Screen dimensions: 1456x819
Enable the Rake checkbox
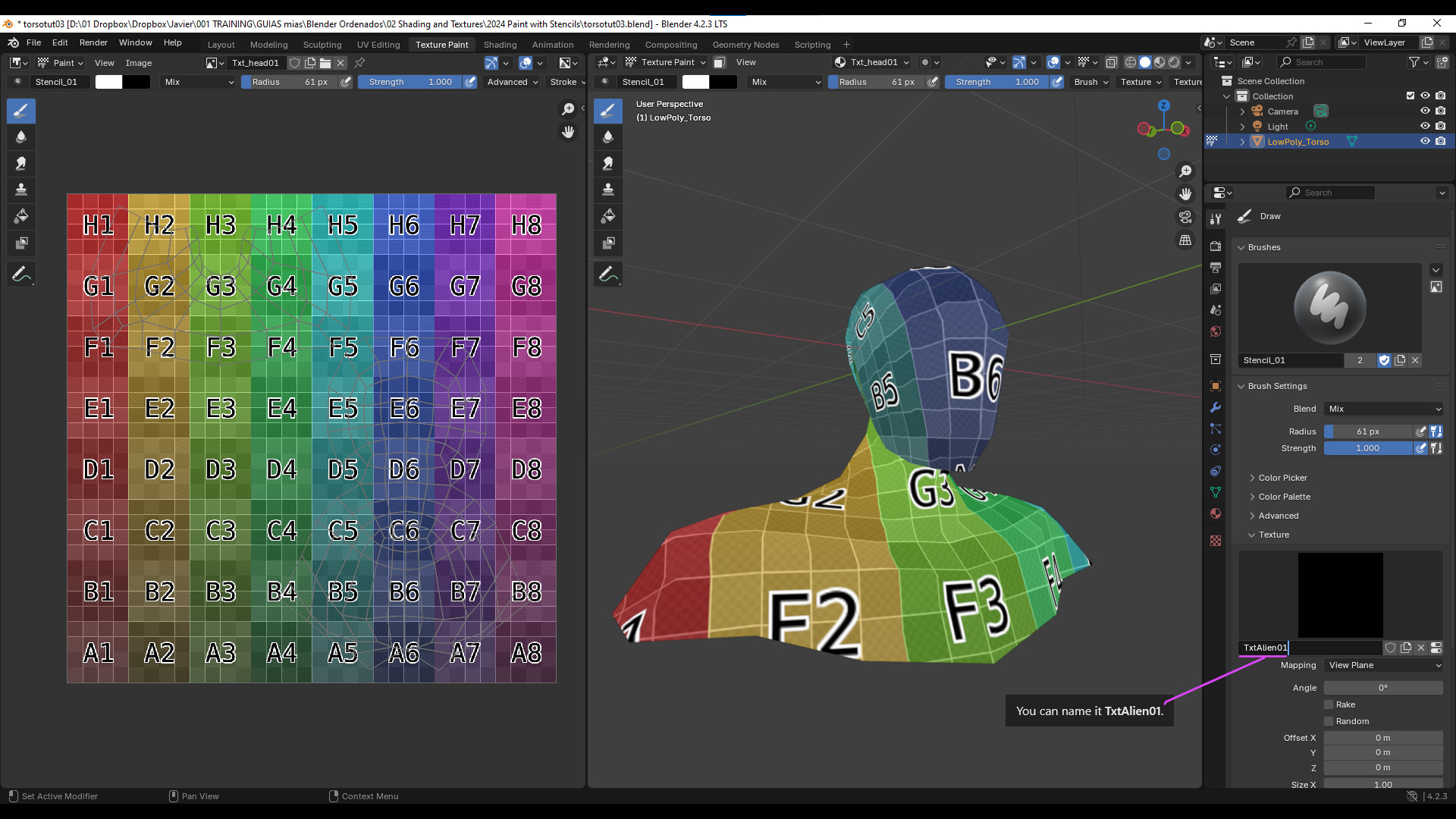[1329, 704]
